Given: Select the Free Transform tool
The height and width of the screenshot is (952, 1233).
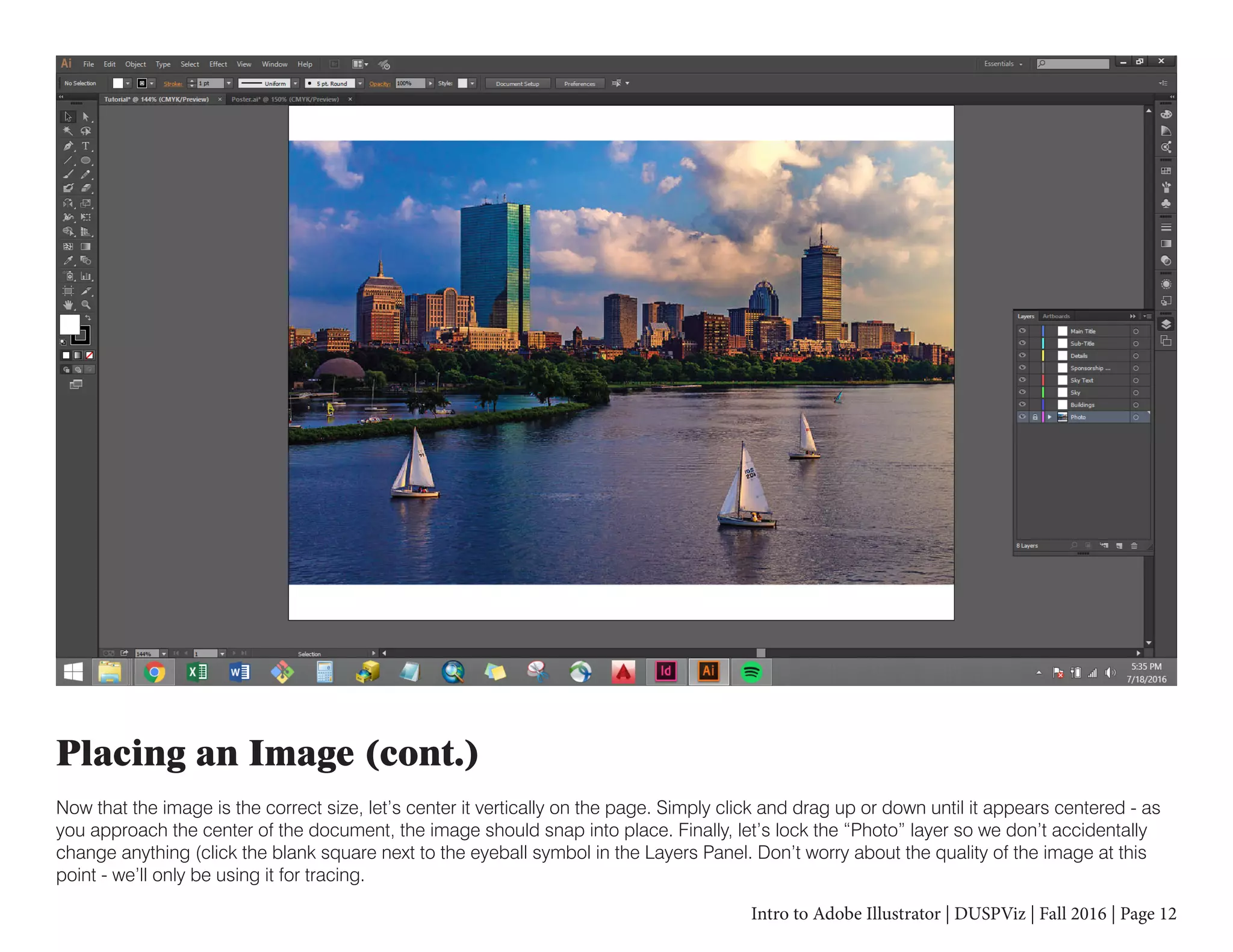Looking at the screenshot, I should click(x=86, y=217).
